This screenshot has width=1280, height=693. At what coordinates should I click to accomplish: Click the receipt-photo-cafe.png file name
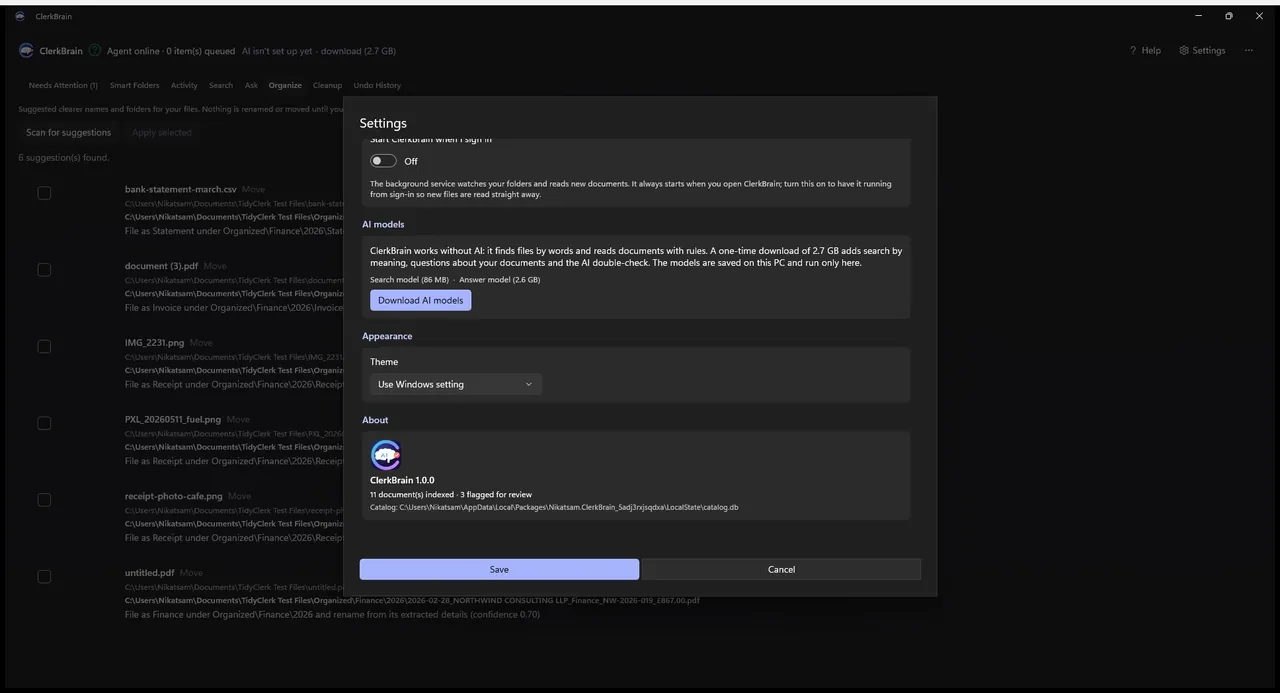pyautogui.click(x=174, y=496)
